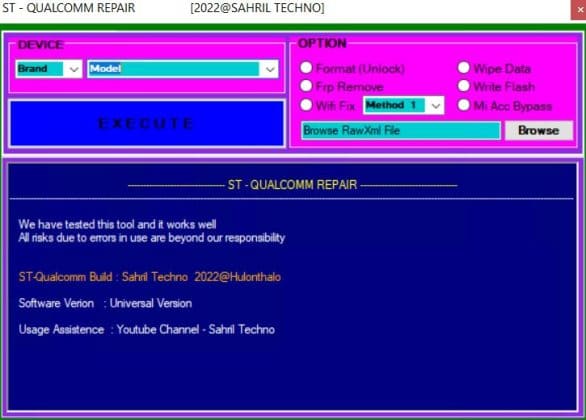Close the ST - Qualcomm Repair window

click(x=579, y=10)
